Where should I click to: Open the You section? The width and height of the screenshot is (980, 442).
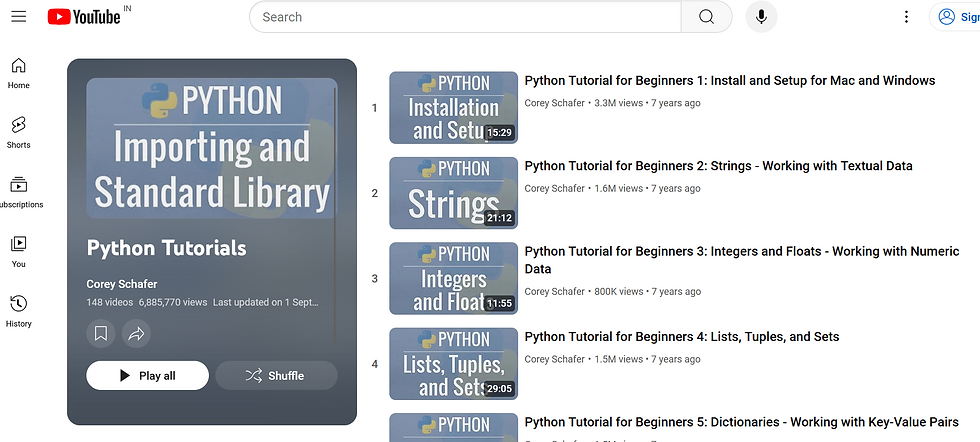click(19, 251)
